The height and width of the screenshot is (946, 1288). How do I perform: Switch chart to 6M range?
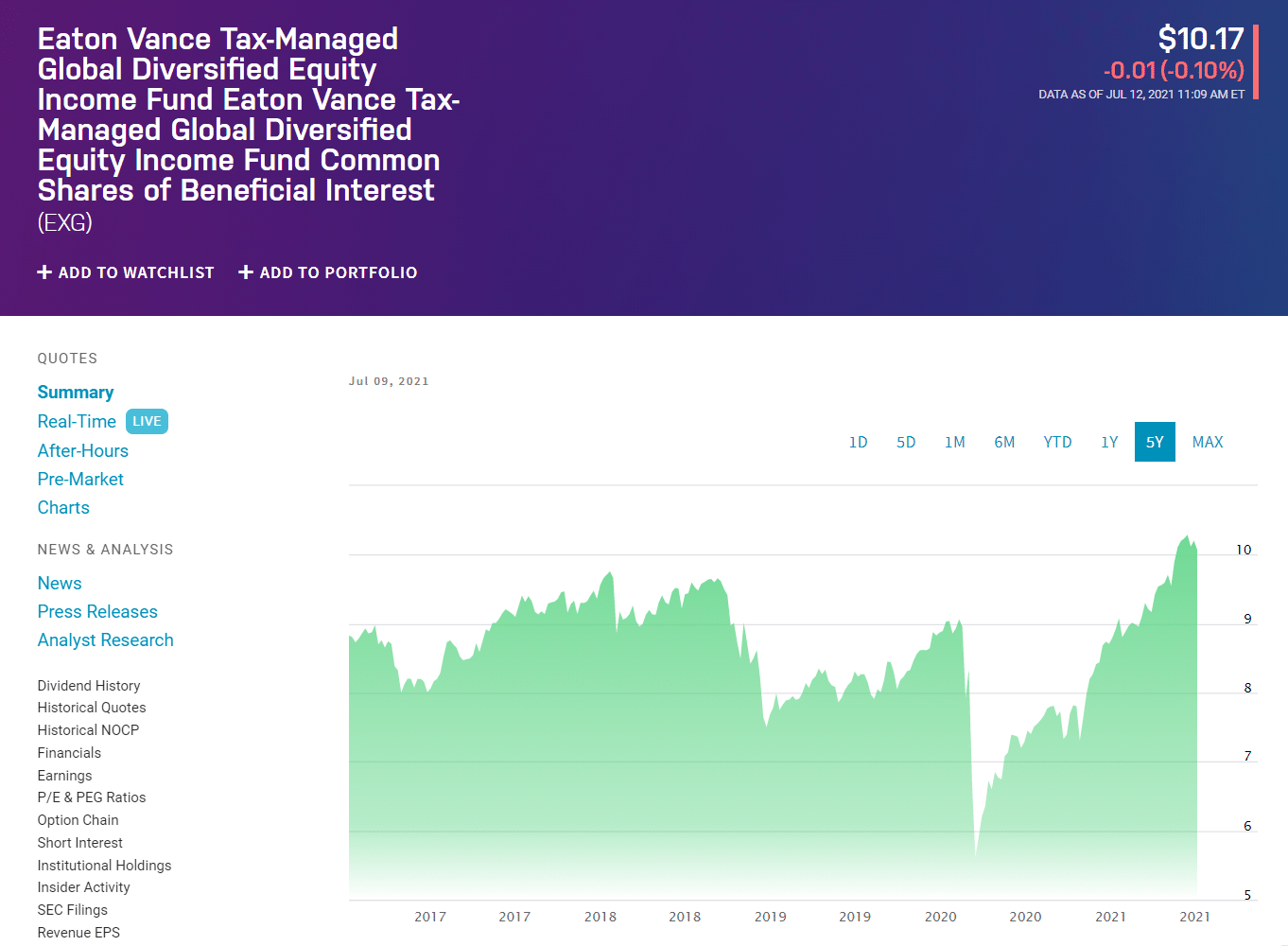1004,442
